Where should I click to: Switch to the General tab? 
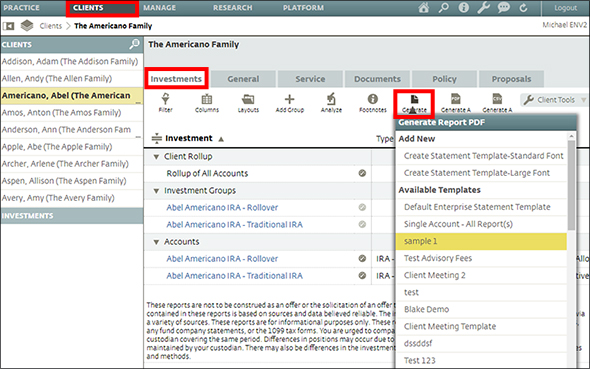[243, 79]
